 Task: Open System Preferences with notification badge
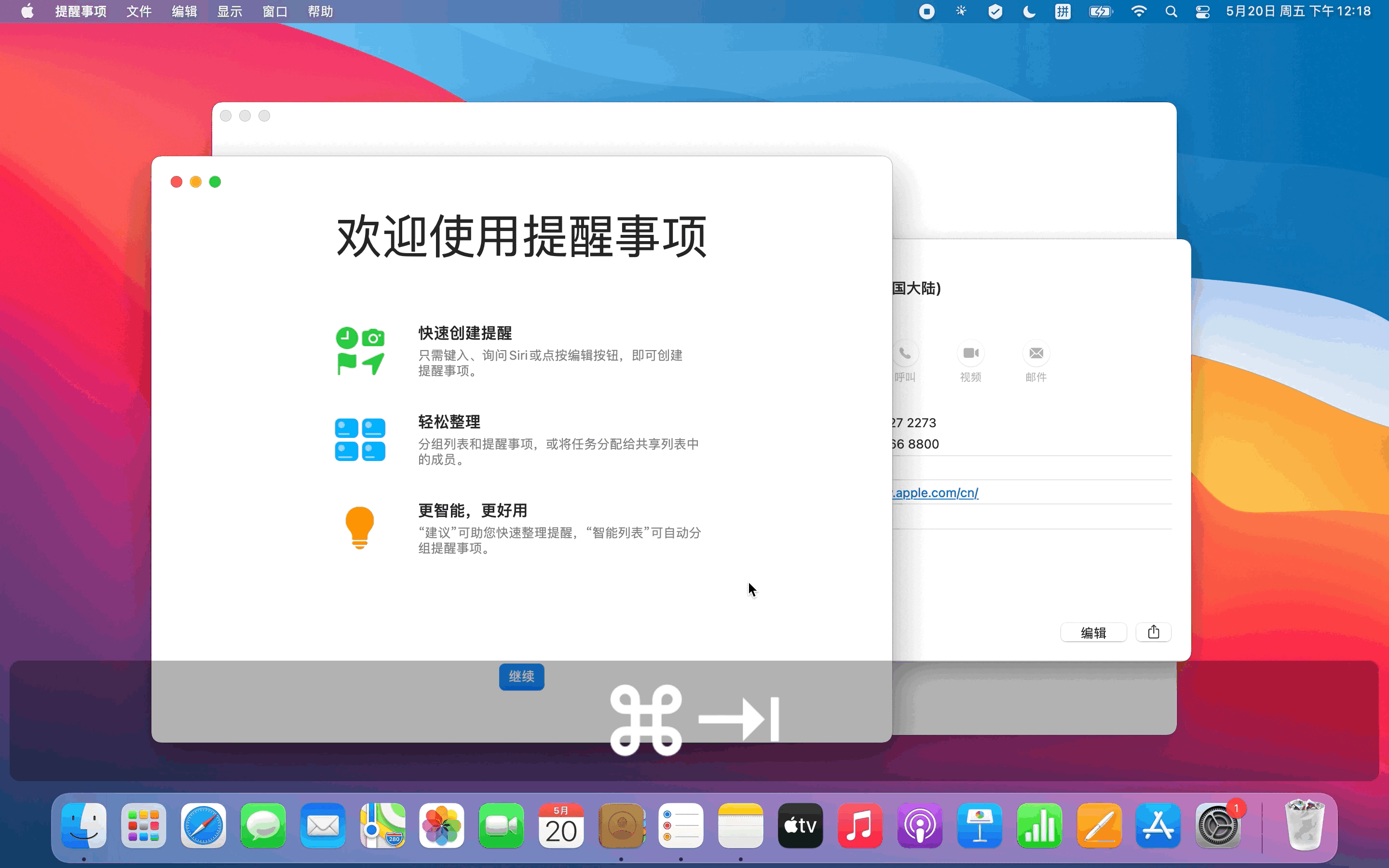pos(1218,826)
